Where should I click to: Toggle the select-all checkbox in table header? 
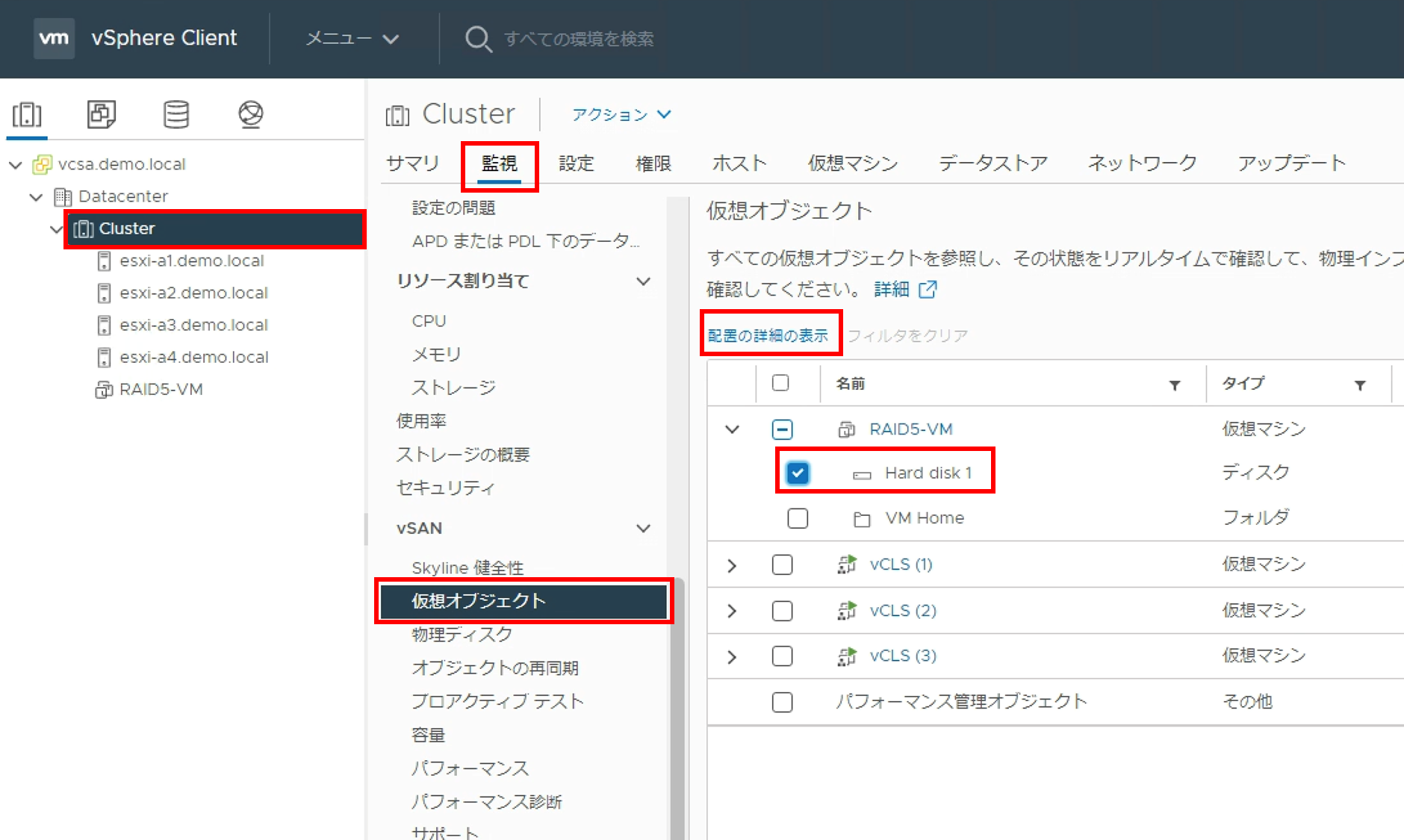(x=780, y=383)
